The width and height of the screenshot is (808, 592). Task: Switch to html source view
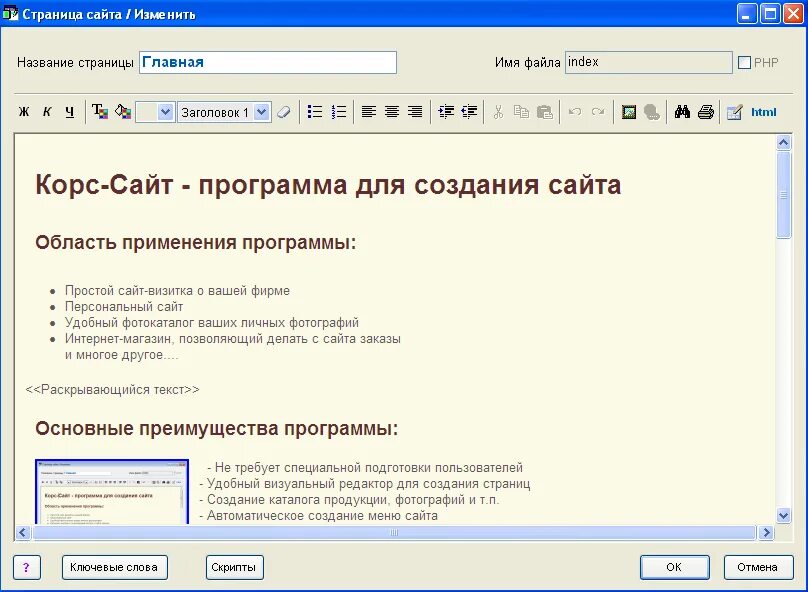764,112
